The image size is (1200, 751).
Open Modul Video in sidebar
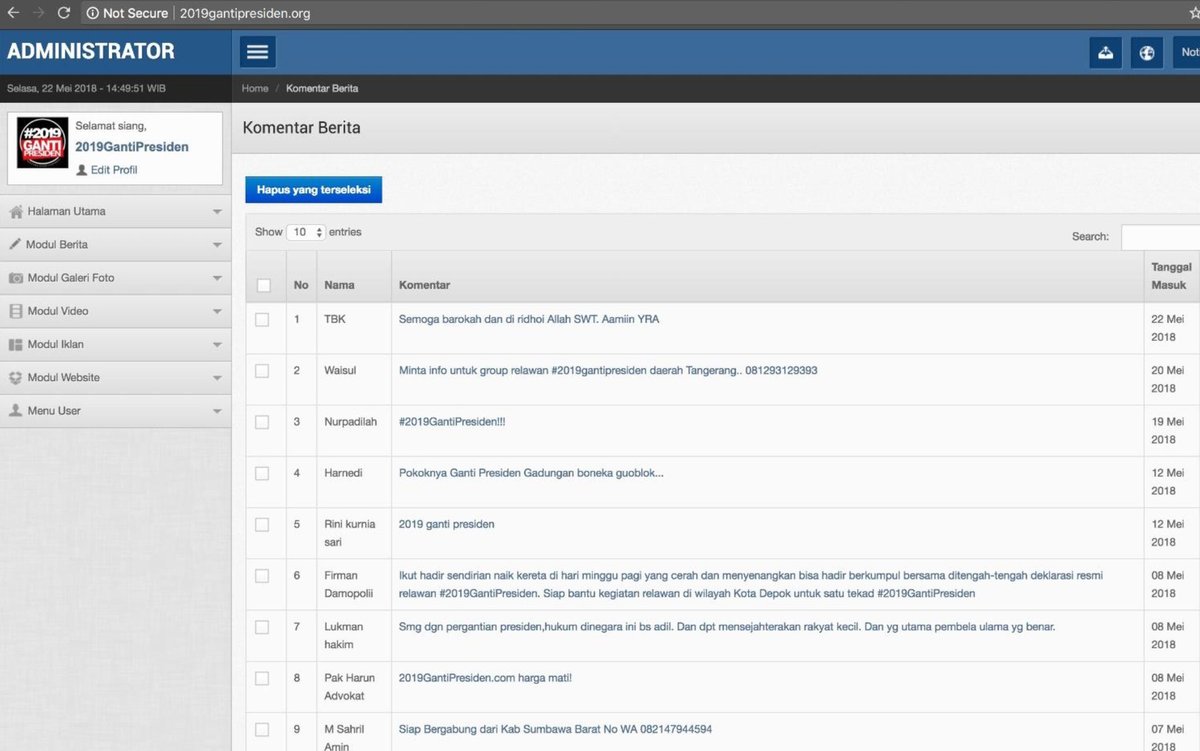(x=116, y=311)
